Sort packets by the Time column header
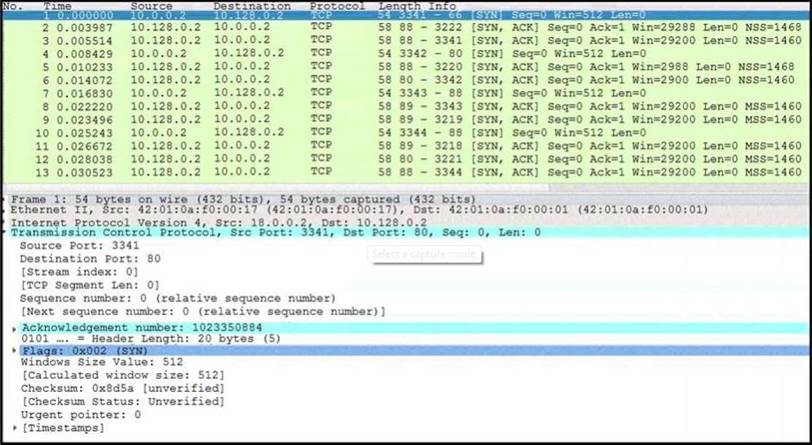This screenshot has width=812, height=445. pos(59,6)
